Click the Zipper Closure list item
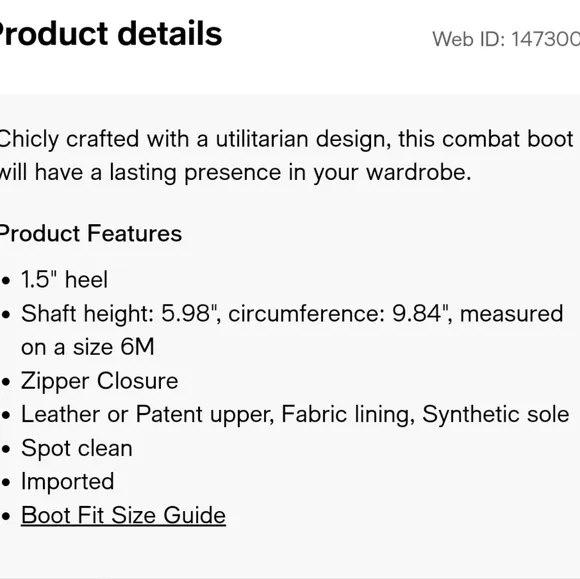 tap(100, 381)
